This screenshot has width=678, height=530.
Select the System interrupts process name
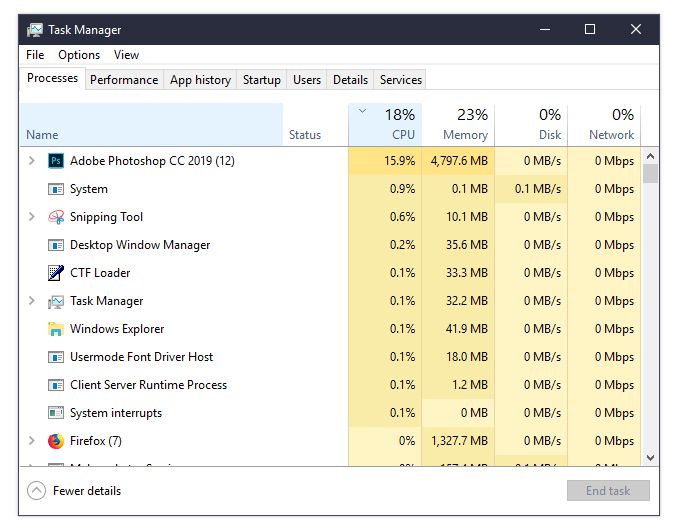pyautogui.click(x=116, y=413)
